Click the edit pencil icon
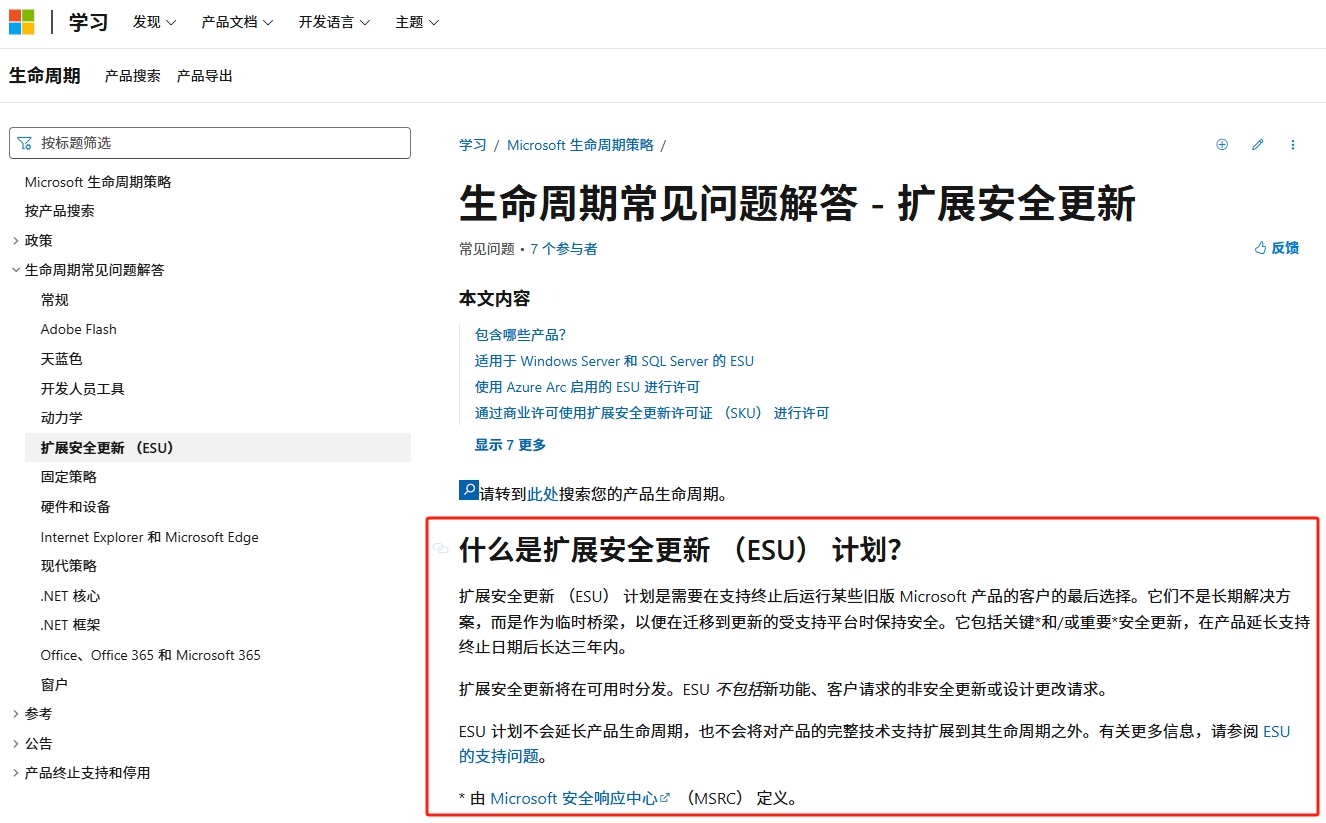Image resolution: width=1326 pixels, height=823 pixels. (x=1257, y=144)
